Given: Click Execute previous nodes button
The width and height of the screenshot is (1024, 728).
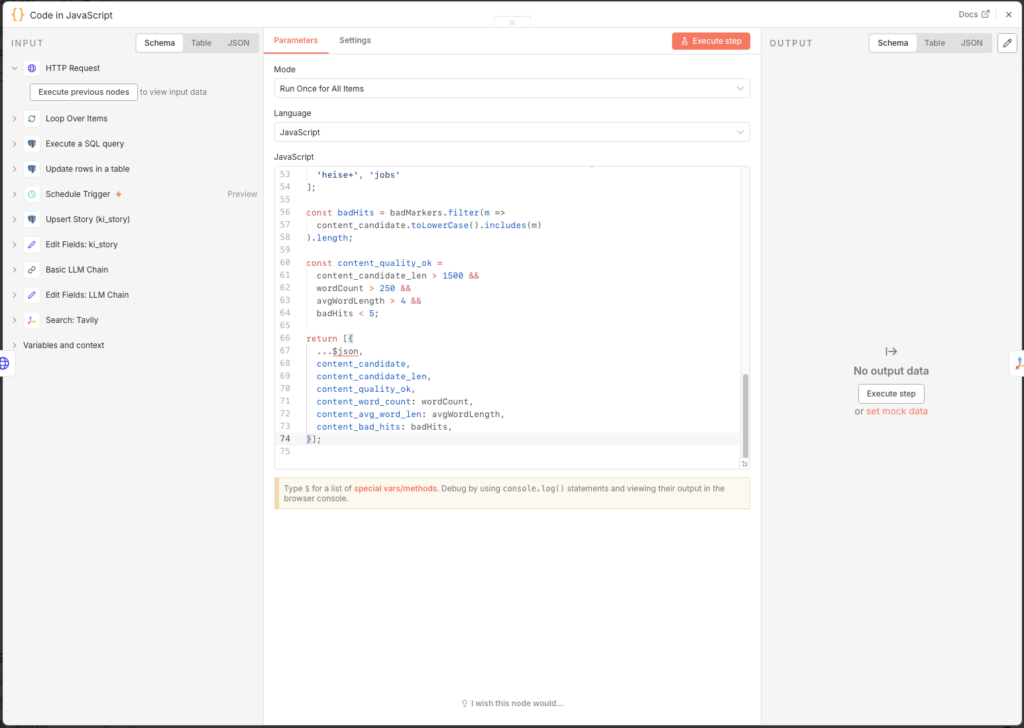Looking at the screenshot, I should pos(84,92).
